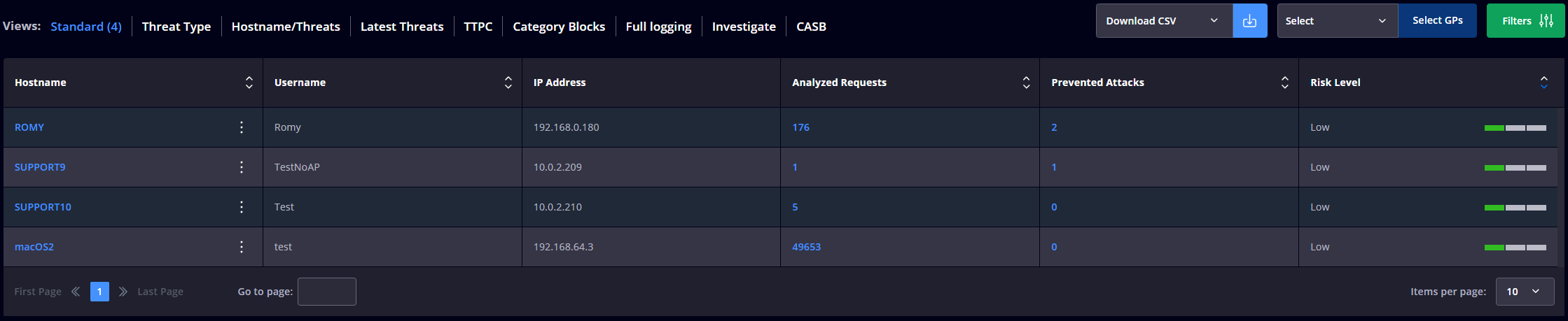
Task: Sort table by Hostname column arrows
Action: (x=249, y=83)
